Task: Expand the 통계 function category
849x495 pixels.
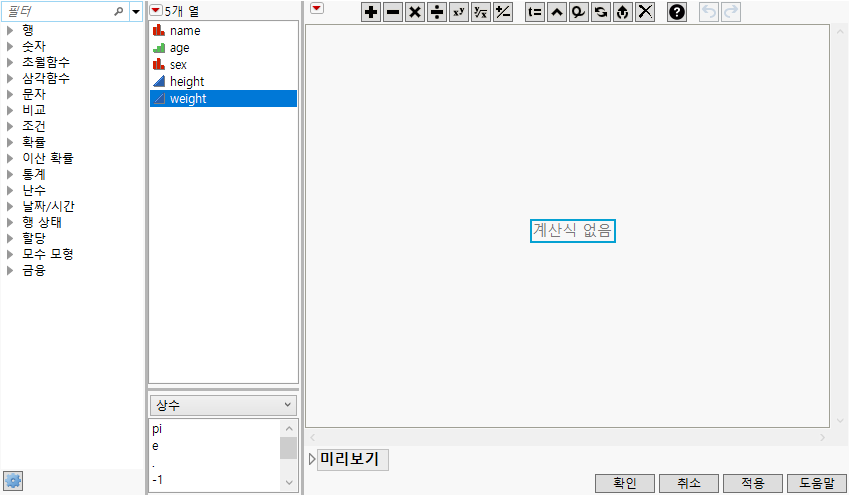Action: [x=10, y=174]
